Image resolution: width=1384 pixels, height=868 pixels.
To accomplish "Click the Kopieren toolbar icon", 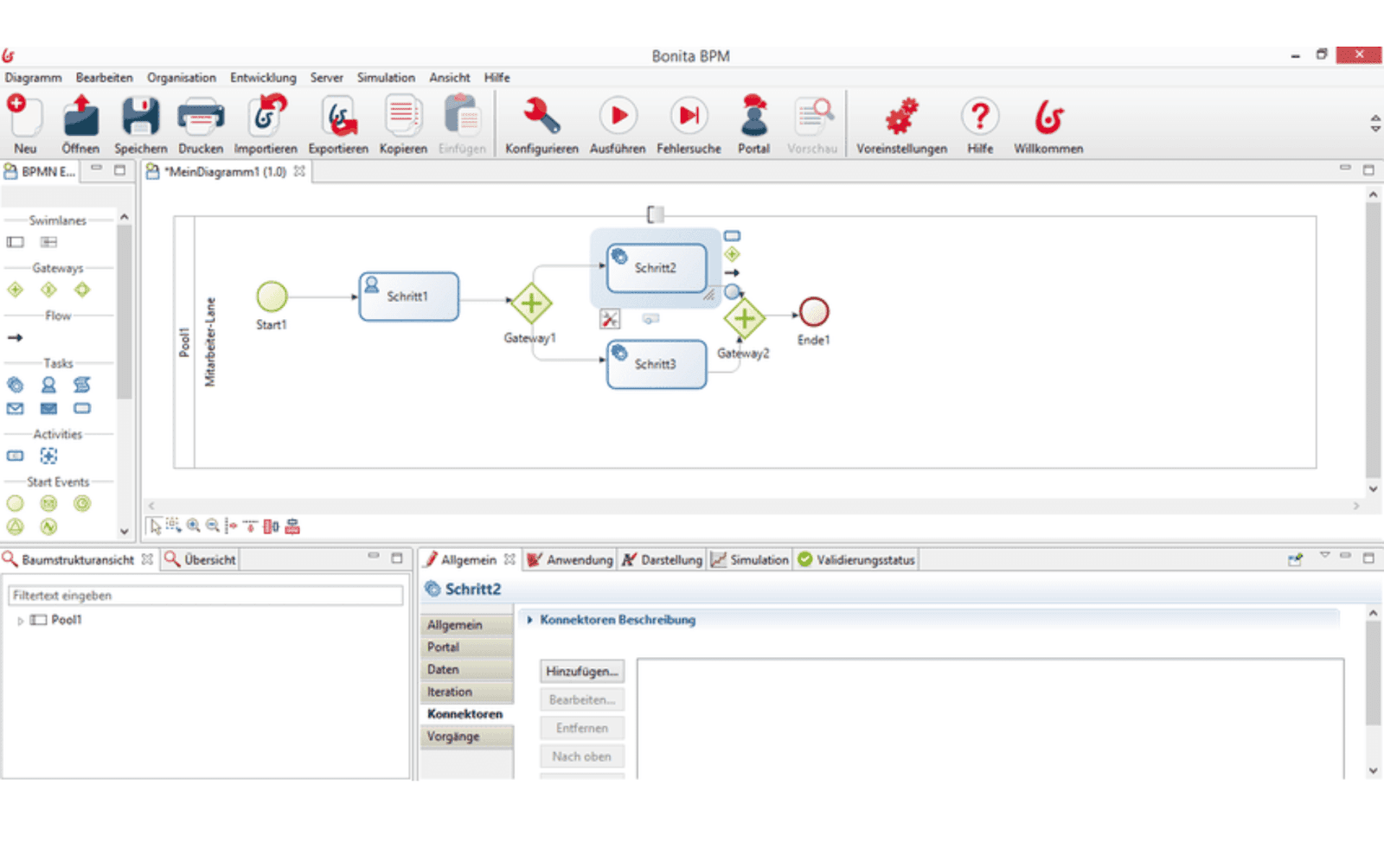I will click(403, 117).
